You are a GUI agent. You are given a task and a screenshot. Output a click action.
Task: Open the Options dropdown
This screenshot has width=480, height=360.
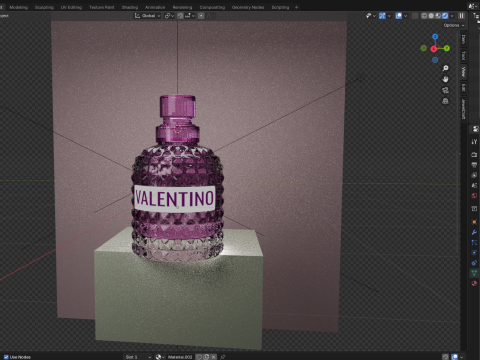[454, 25]
